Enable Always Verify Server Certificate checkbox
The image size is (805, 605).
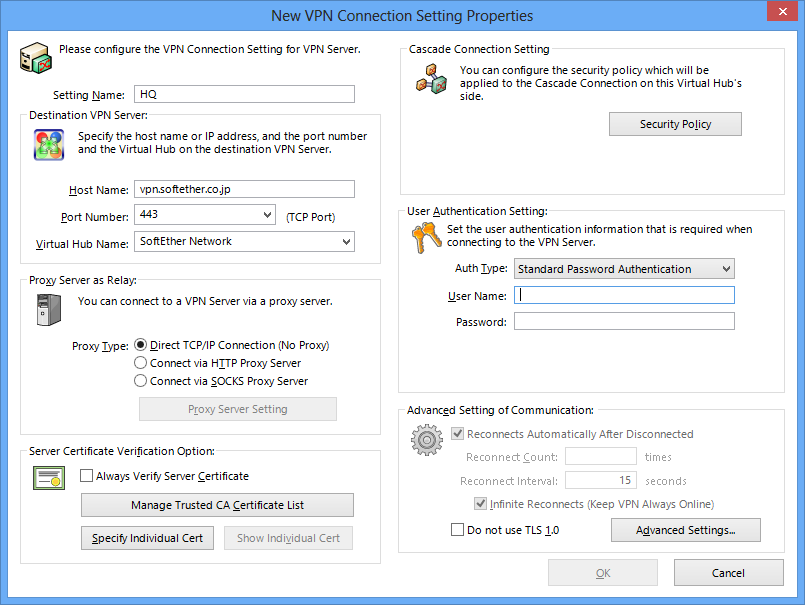86,476
